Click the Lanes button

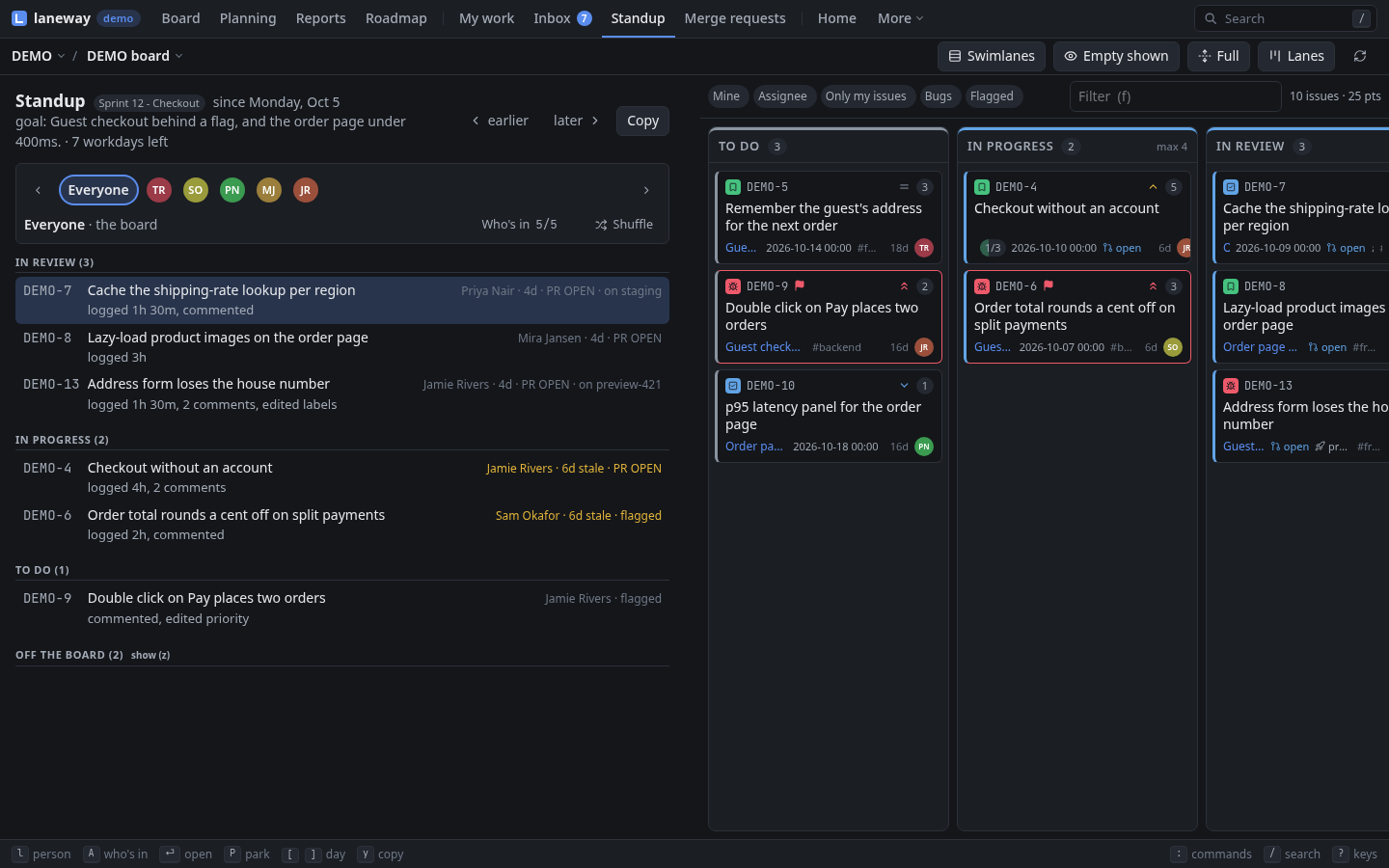coord(1296,56)
